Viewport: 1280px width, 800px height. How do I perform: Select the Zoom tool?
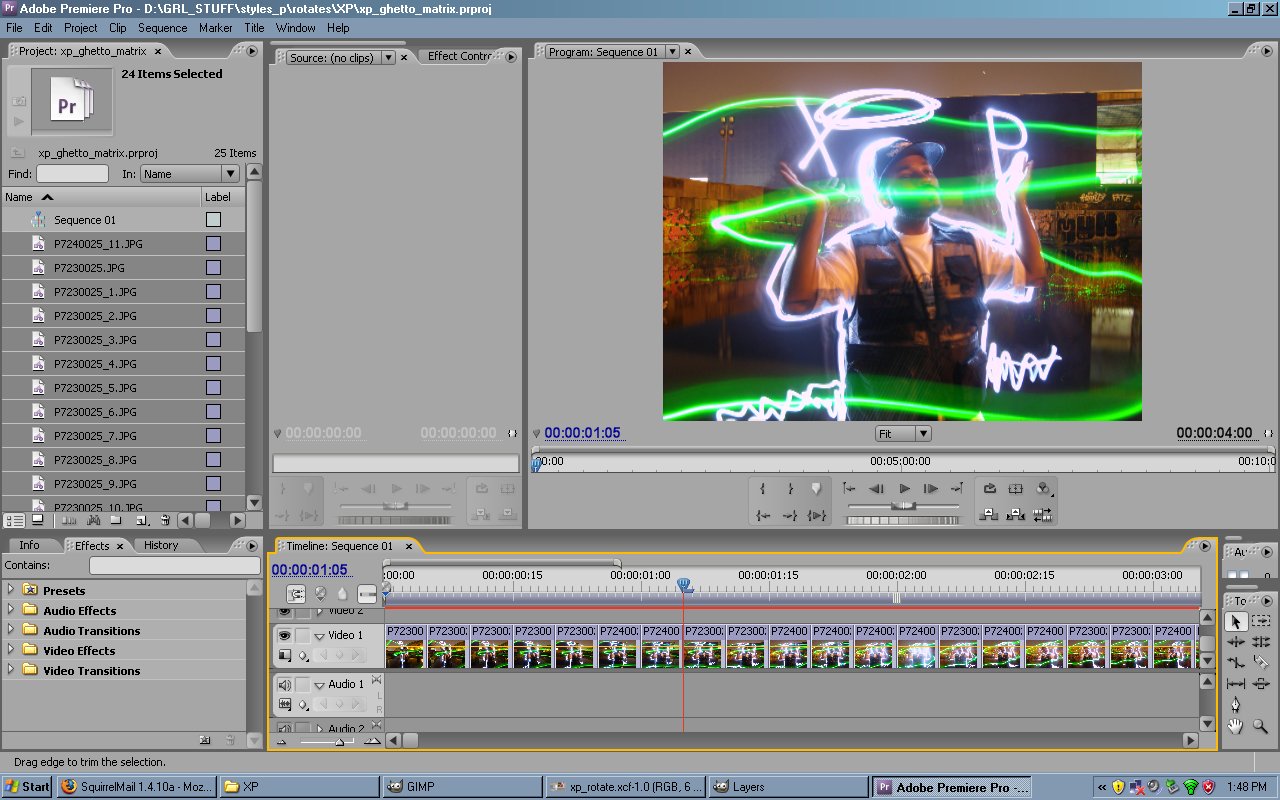coord(1260,725)
